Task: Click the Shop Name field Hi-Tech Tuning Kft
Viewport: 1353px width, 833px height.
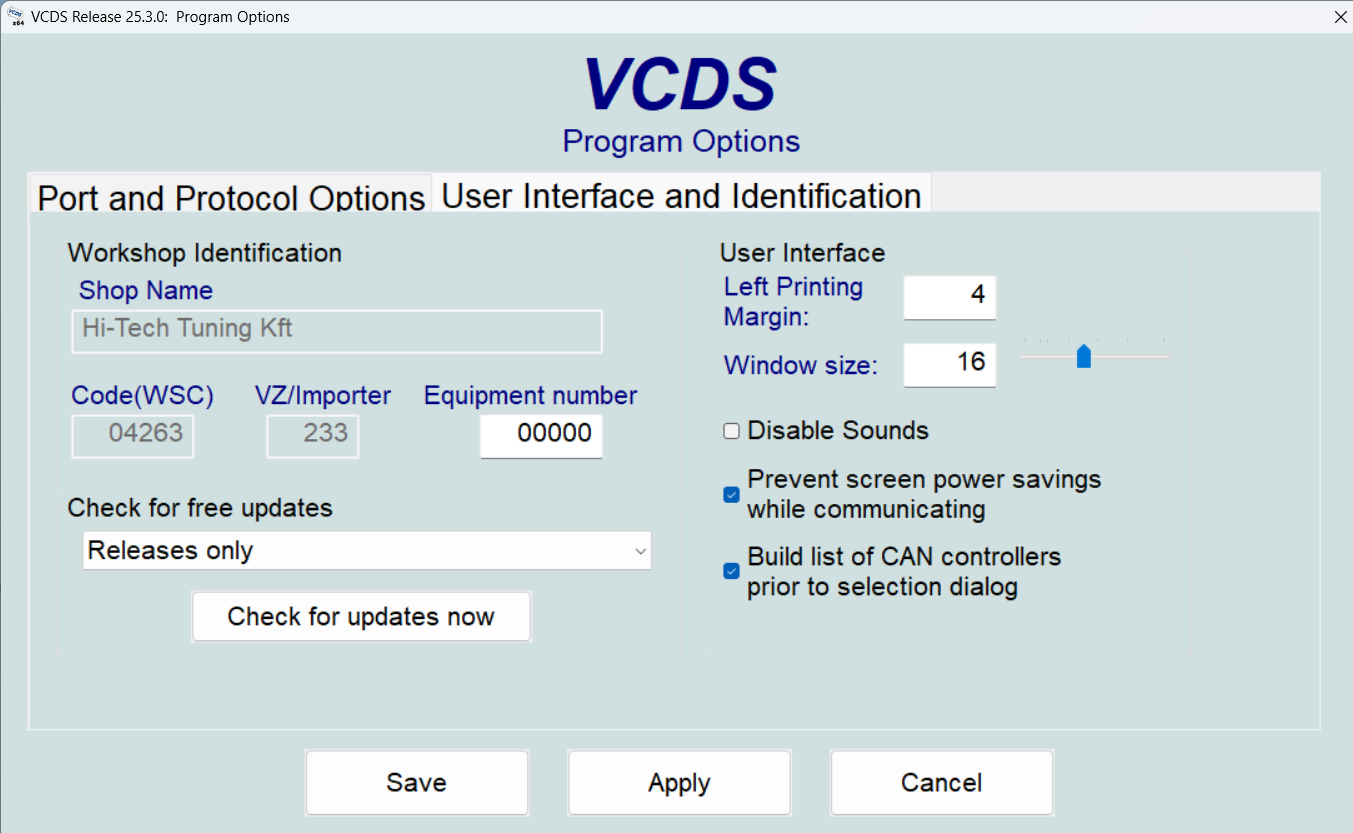Action: [x=337, y=331]
